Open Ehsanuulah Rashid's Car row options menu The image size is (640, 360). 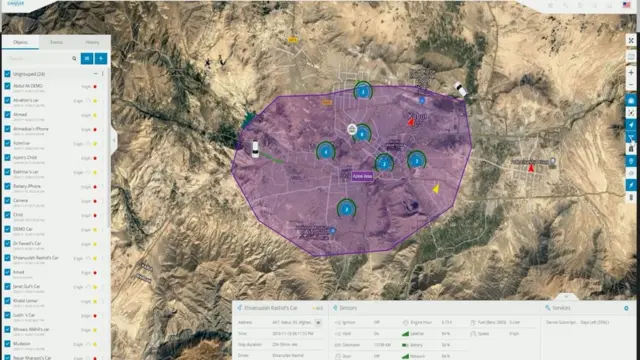pyautogui.click(x=102, y=258)
